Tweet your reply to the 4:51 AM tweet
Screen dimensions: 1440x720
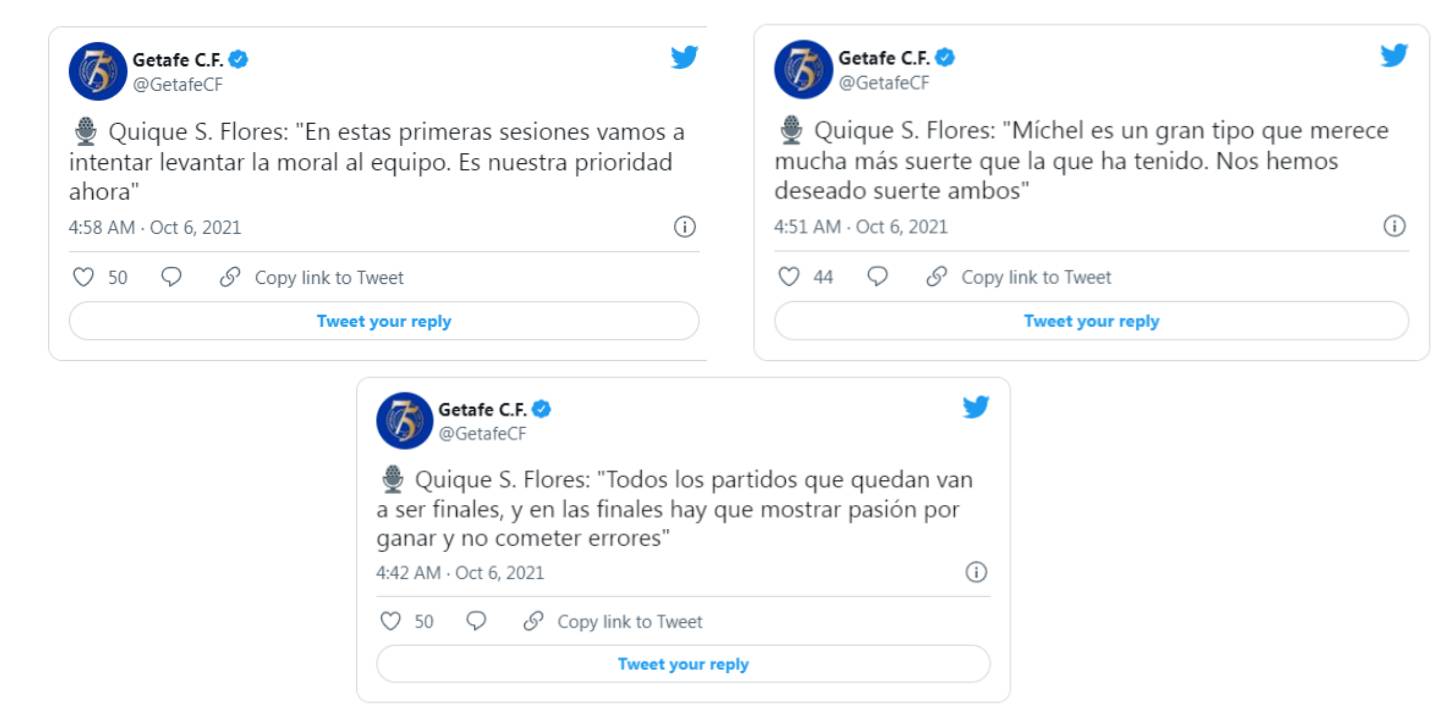[1091, 321]
